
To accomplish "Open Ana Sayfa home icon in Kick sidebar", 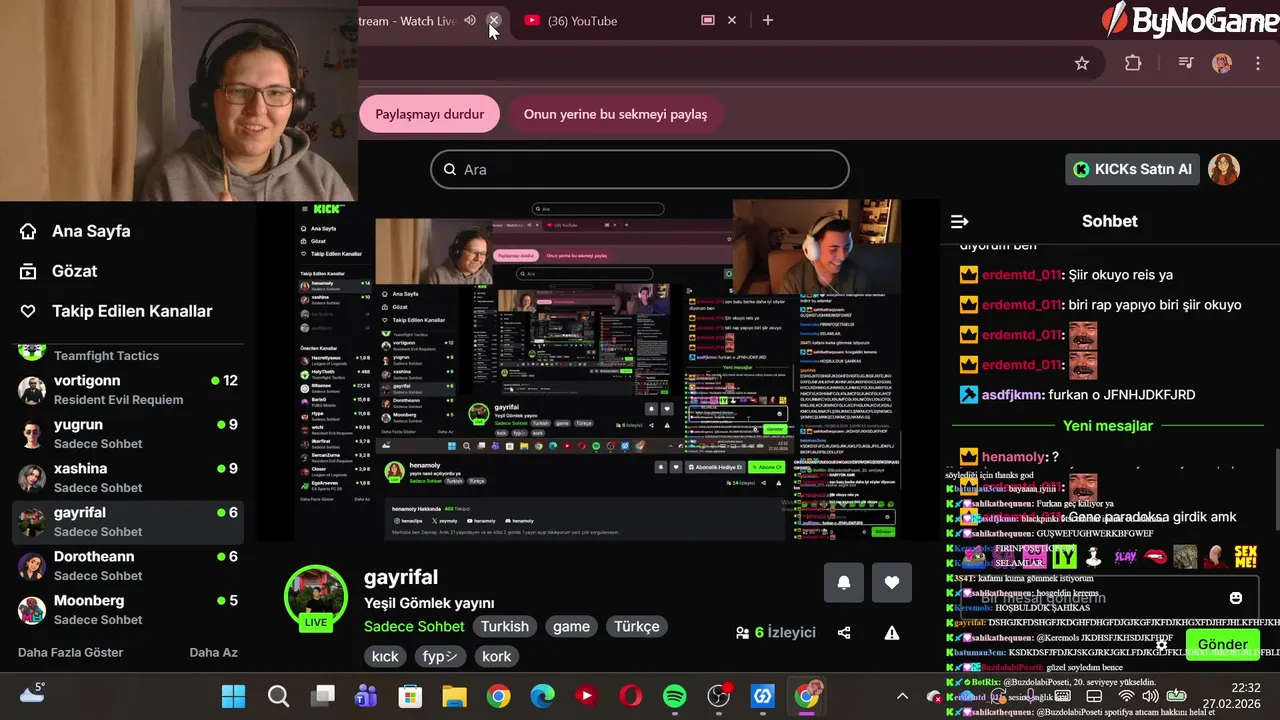I will (x=28, y=231).
